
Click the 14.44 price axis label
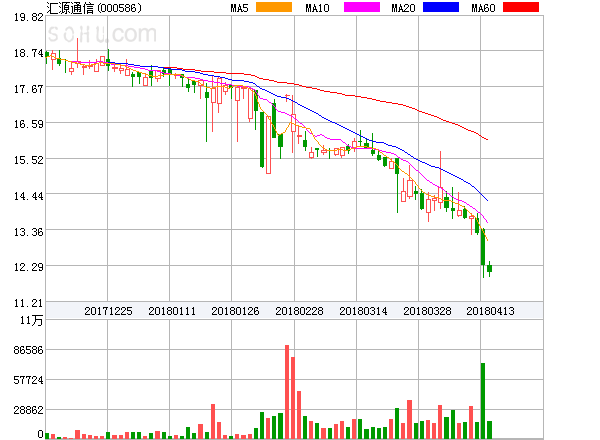pyautogui.click(x=29, y=196)
